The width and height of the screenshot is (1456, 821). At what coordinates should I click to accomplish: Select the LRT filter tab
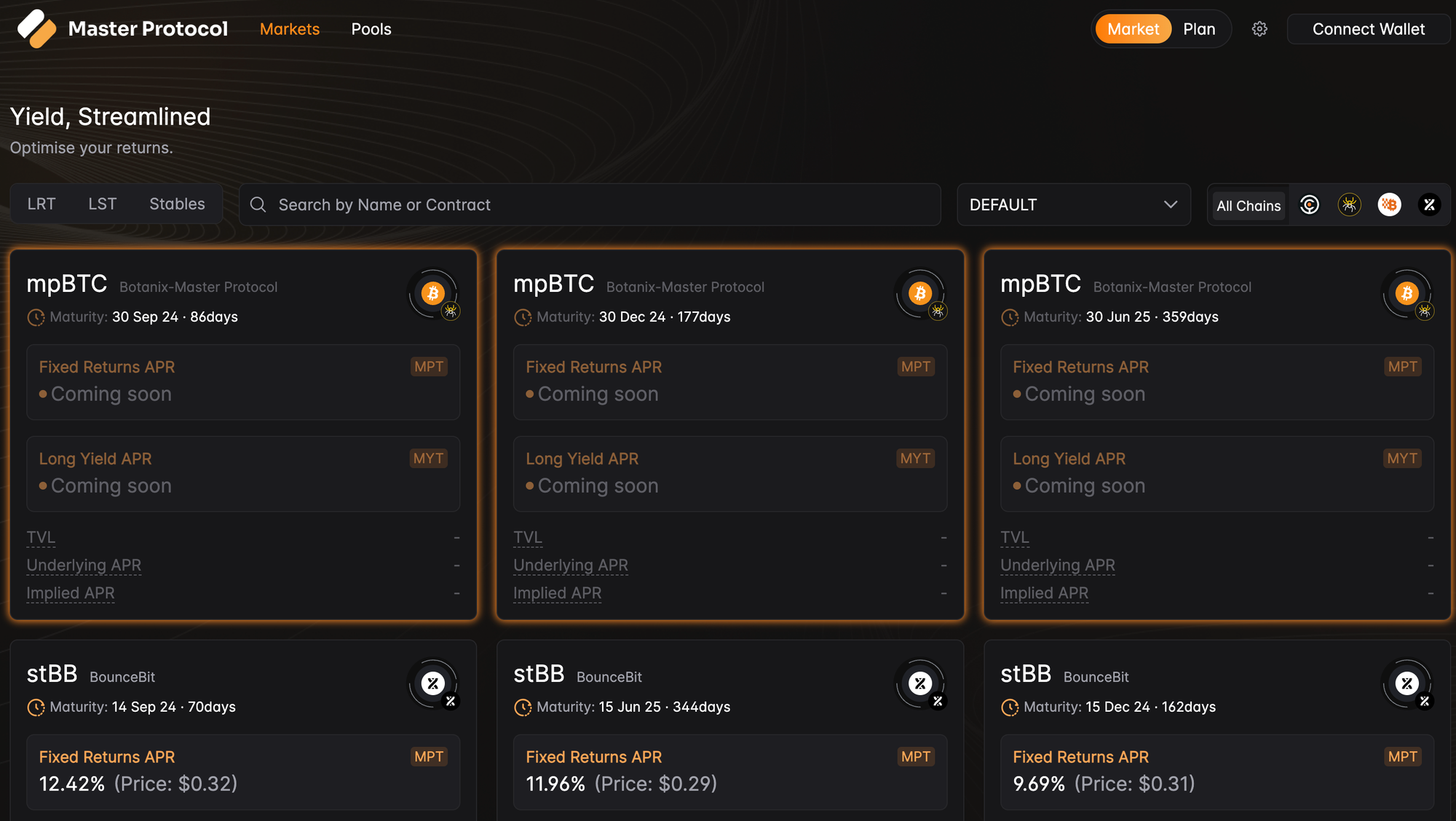coord(41,204)
